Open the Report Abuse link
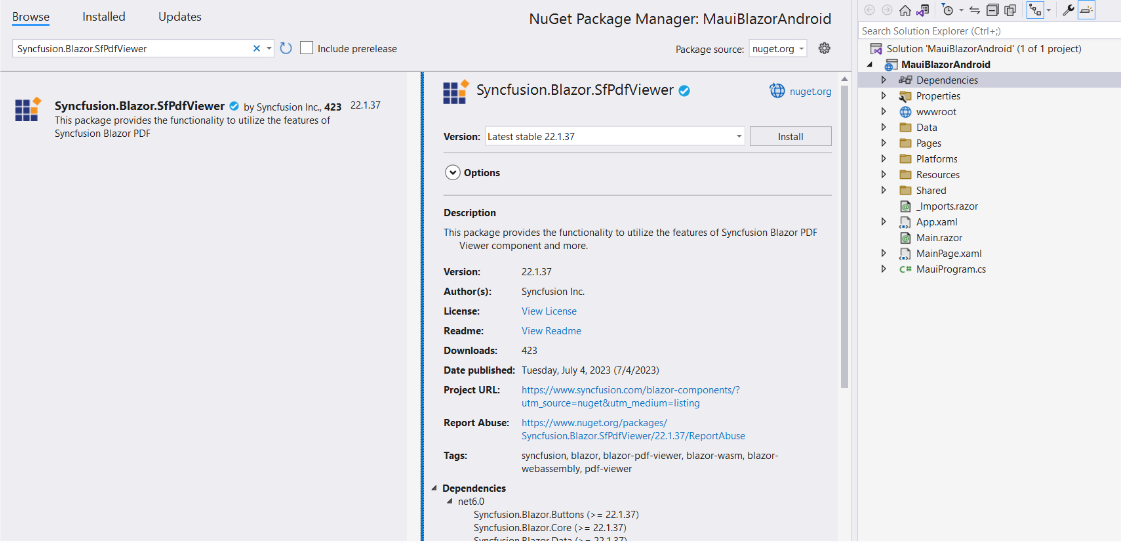This screenshot has height=543, width=1121. pos(633,429)
